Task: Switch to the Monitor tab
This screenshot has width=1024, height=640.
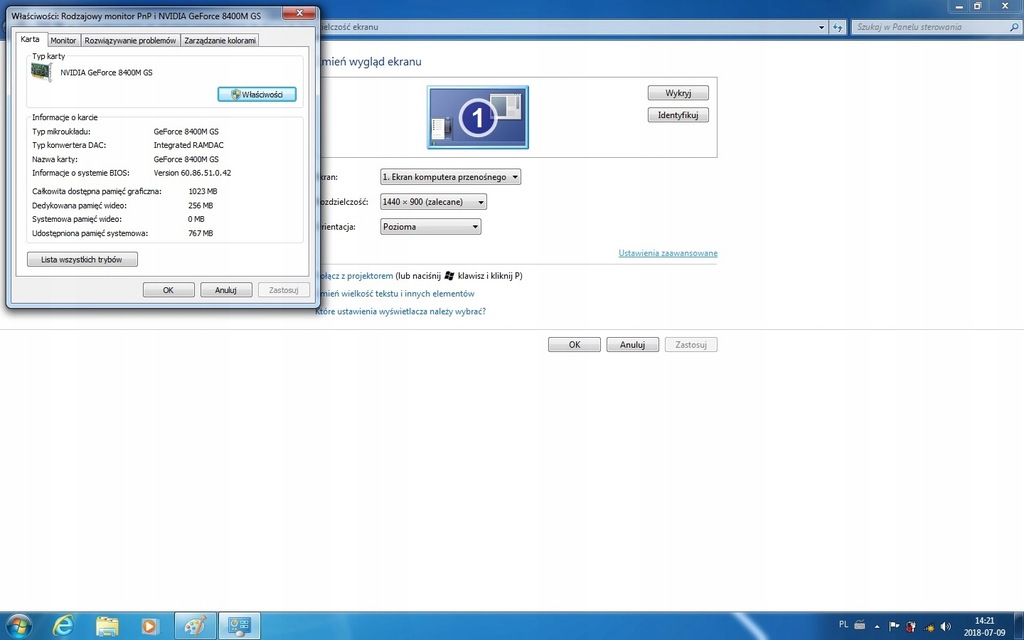Action: (x=63, y=40)
